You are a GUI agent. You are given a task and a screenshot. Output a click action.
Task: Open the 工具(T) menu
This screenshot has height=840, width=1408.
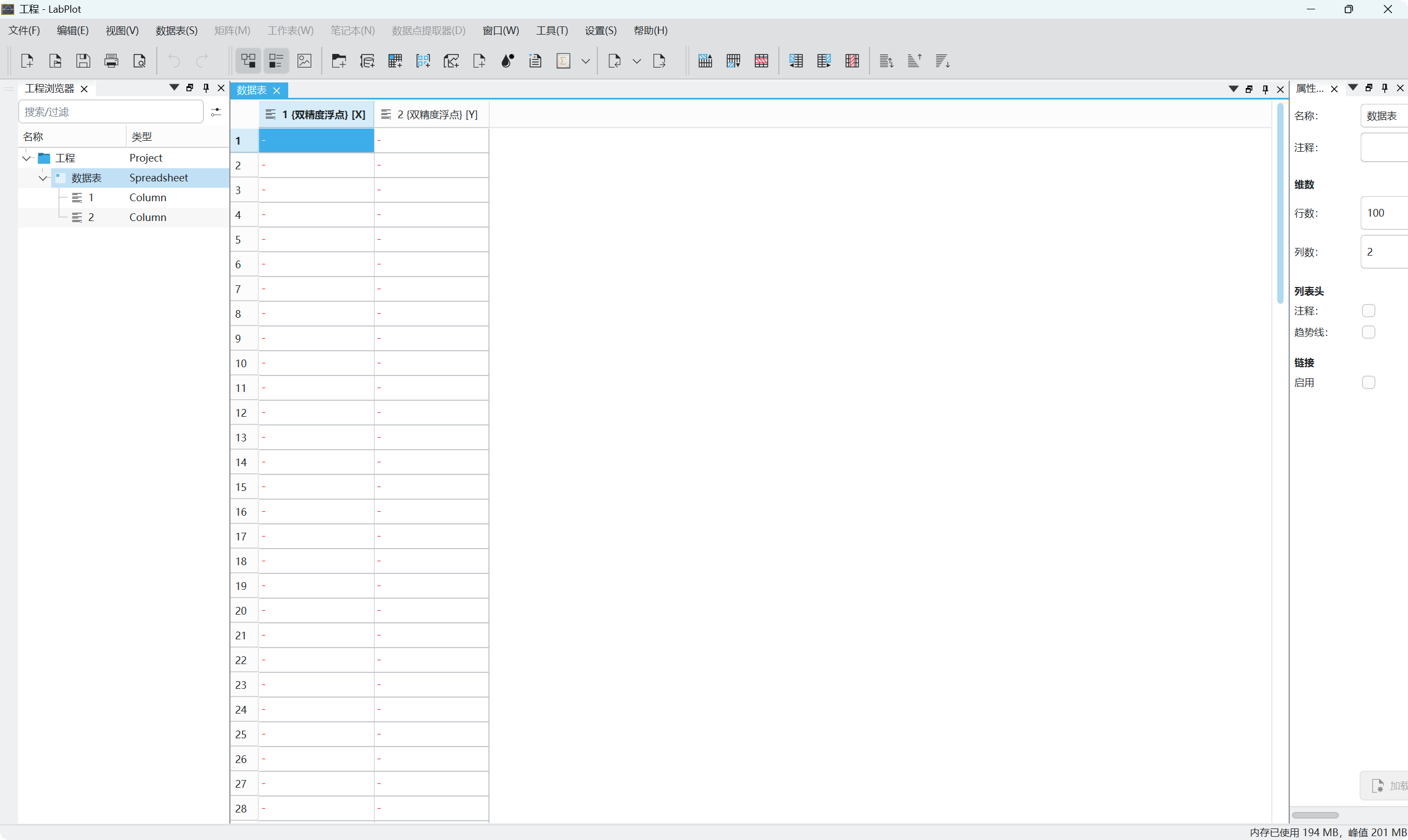pos(552,31)
